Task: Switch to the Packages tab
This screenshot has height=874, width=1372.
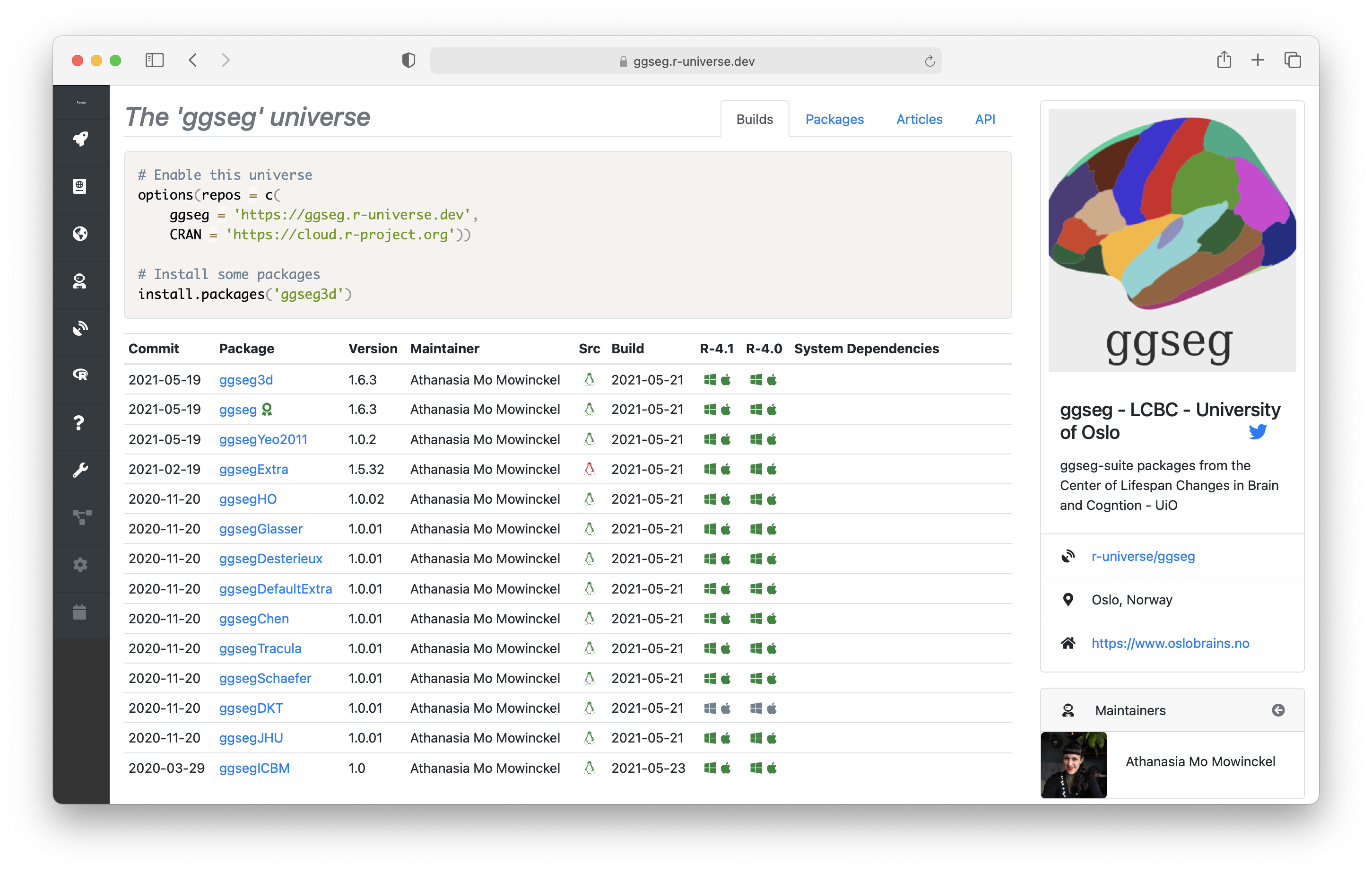Action: (834, 119)
